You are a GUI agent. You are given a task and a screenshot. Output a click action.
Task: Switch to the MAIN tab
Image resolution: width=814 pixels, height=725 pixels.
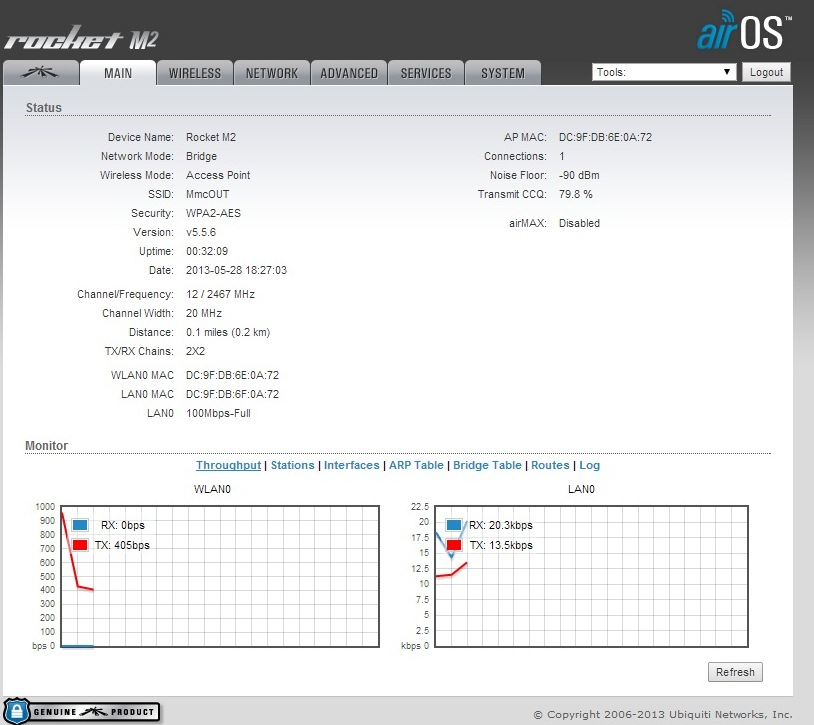pyautogui.click(x=118, y=73)
